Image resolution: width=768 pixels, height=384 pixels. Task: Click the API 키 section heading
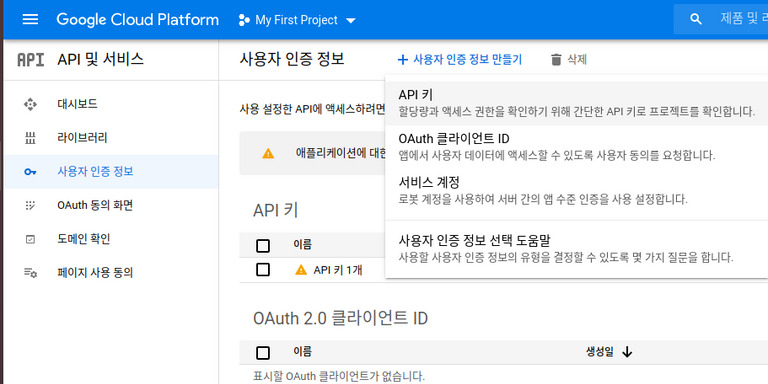pyautogui.click(x=275, y=210)
